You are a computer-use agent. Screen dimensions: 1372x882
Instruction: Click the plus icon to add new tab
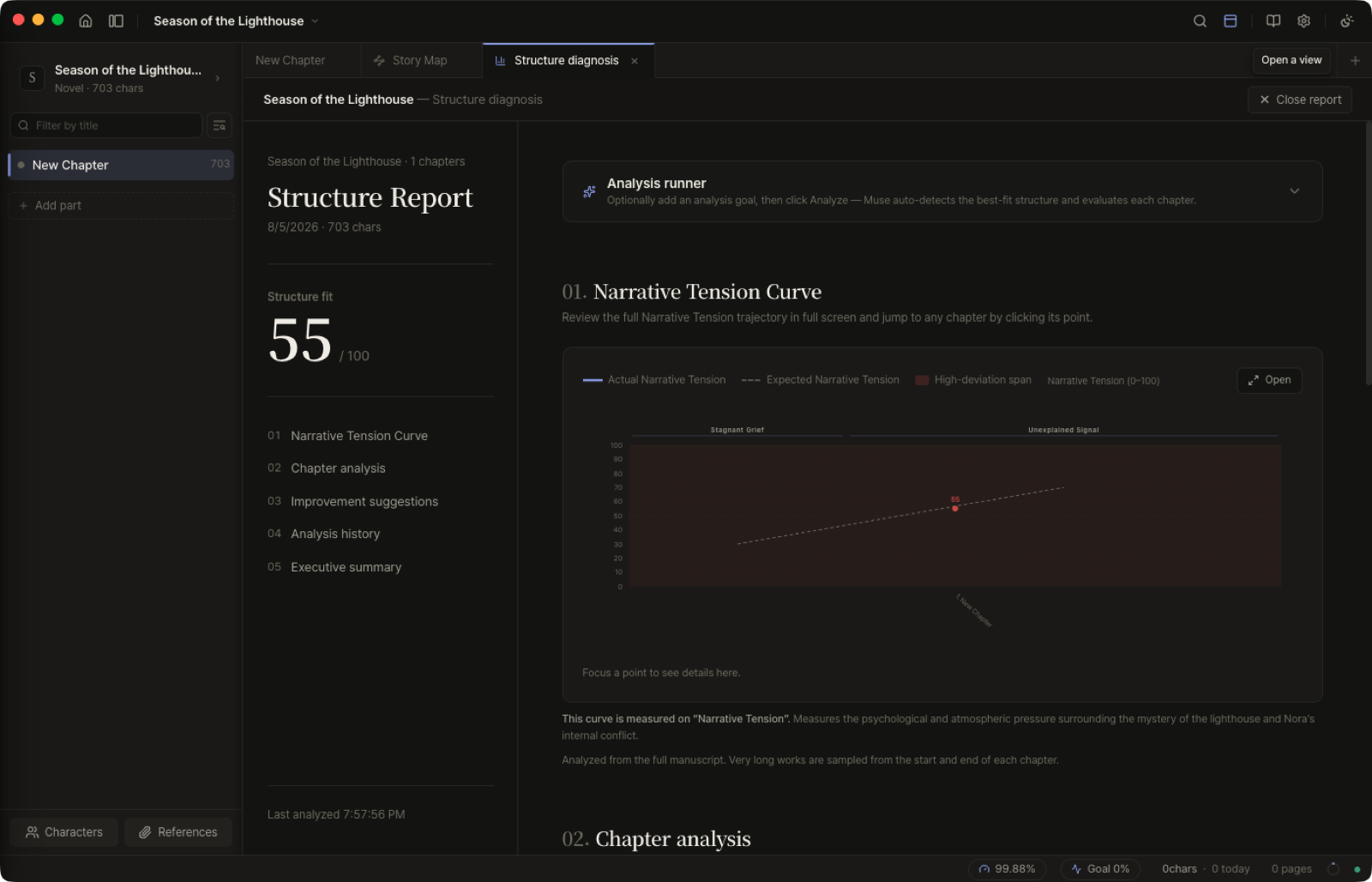coord(1355,60)
